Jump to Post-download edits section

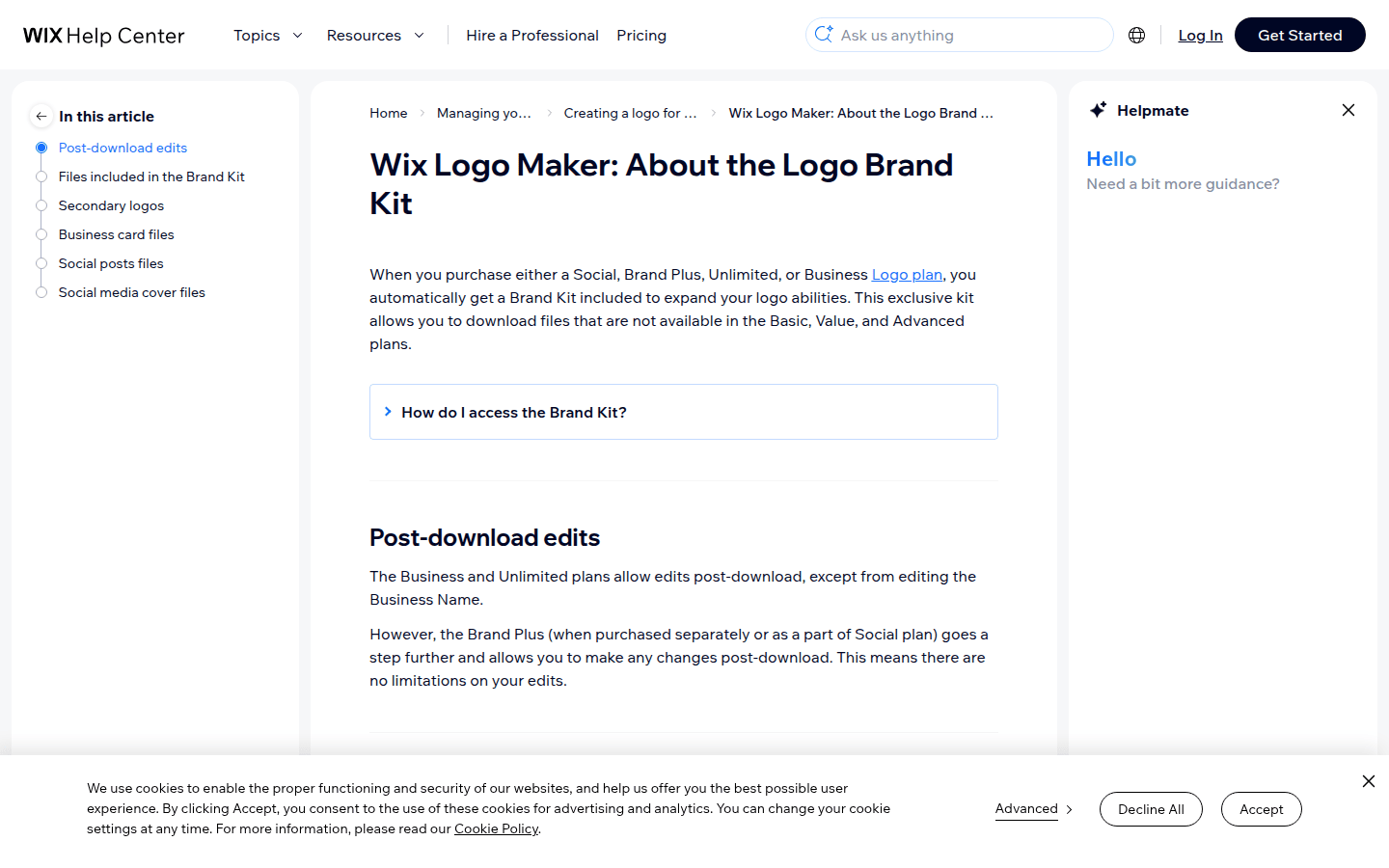[x=123, y=148]
